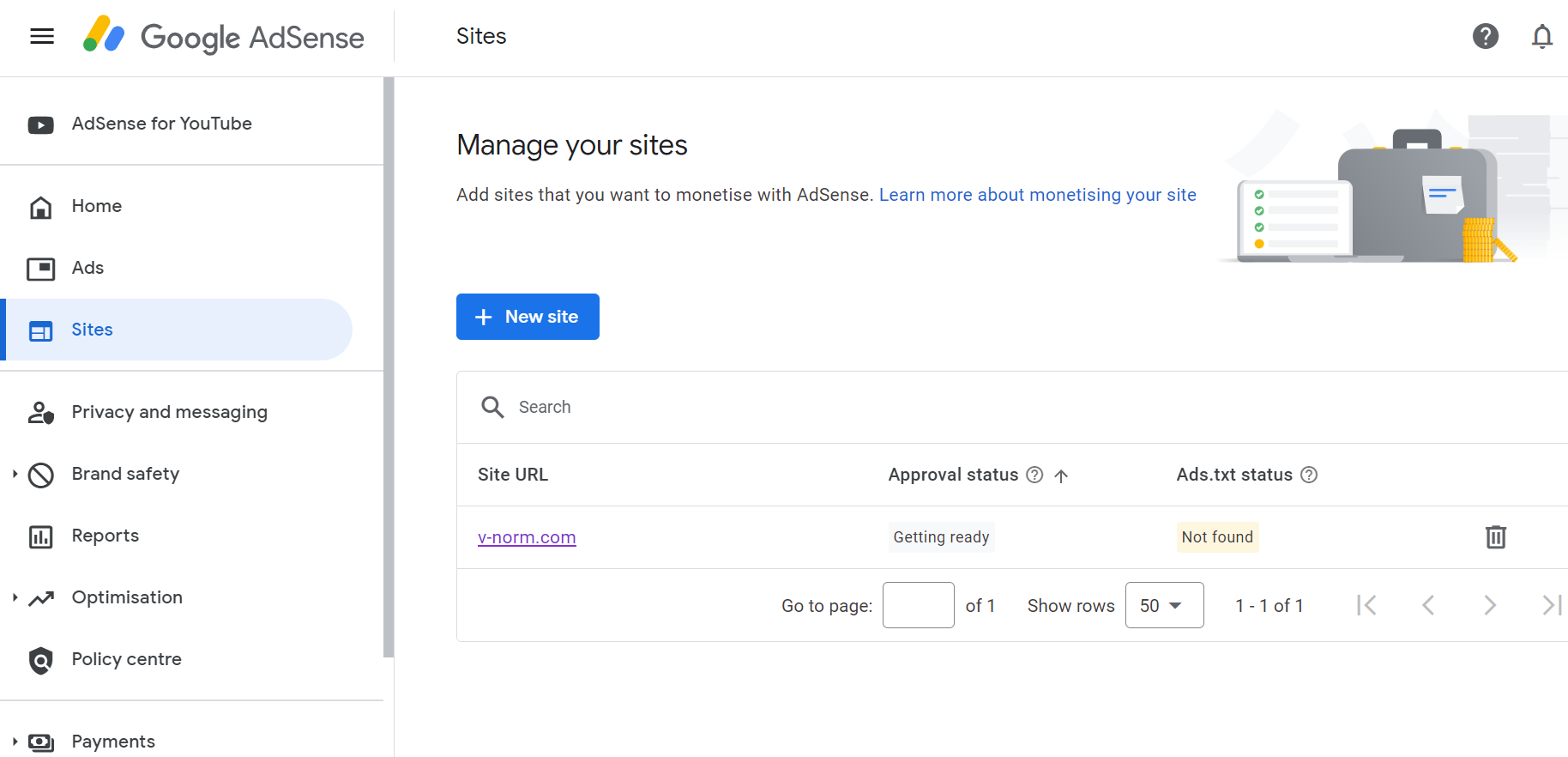Click the Home house icon
The image size is (1568, 757).
(40, 207)
